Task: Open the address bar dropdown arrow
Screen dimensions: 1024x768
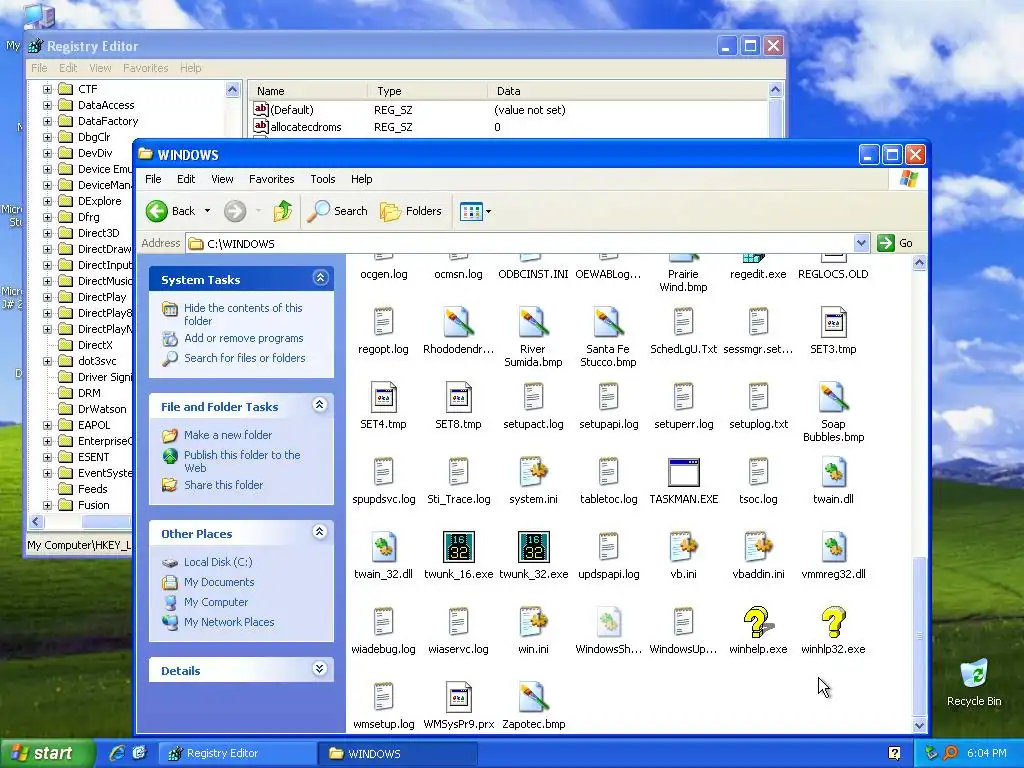Action: pyautogui.click(x=861, y=243)
